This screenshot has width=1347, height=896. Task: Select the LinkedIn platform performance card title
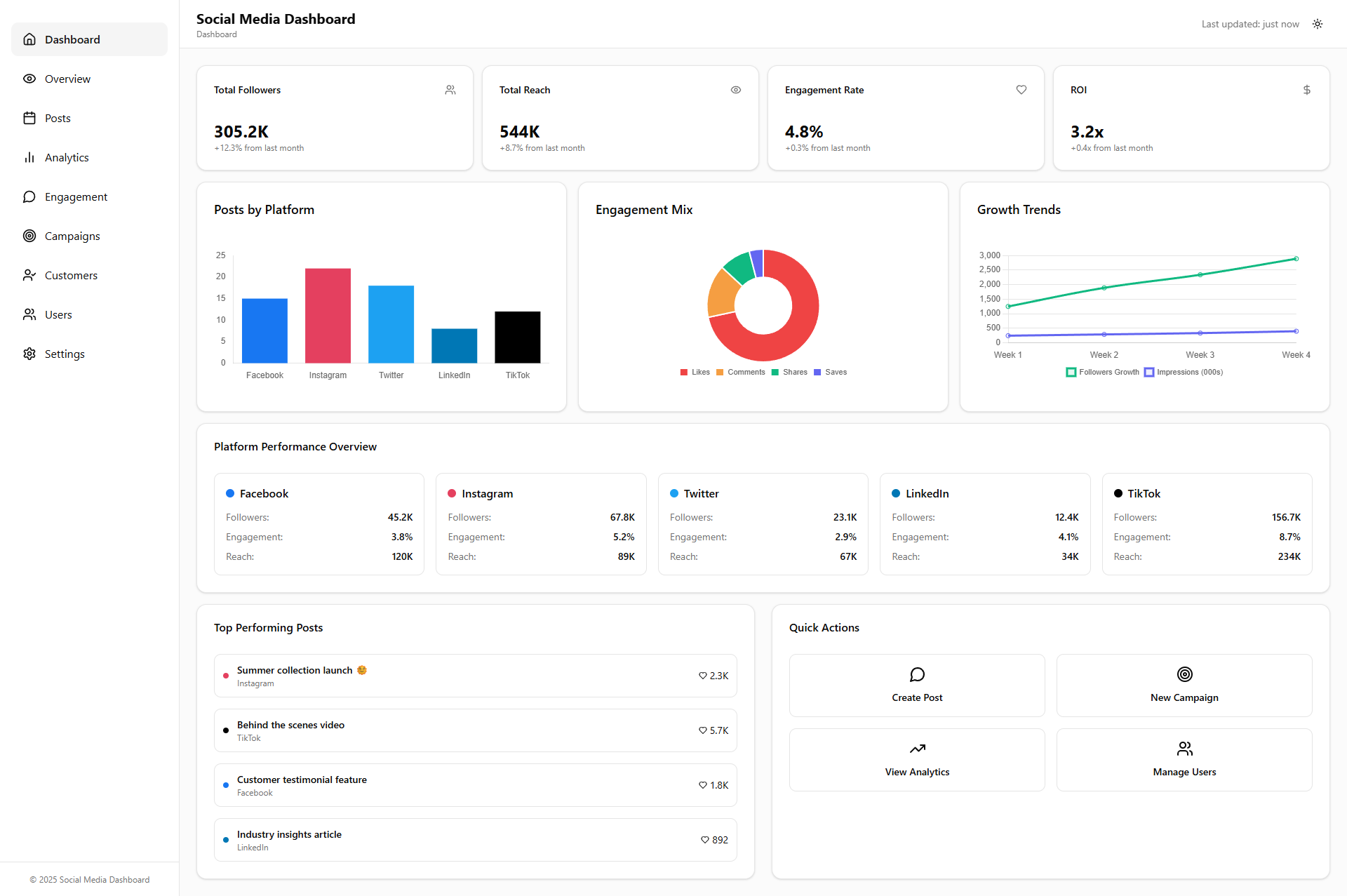point(927,493)
